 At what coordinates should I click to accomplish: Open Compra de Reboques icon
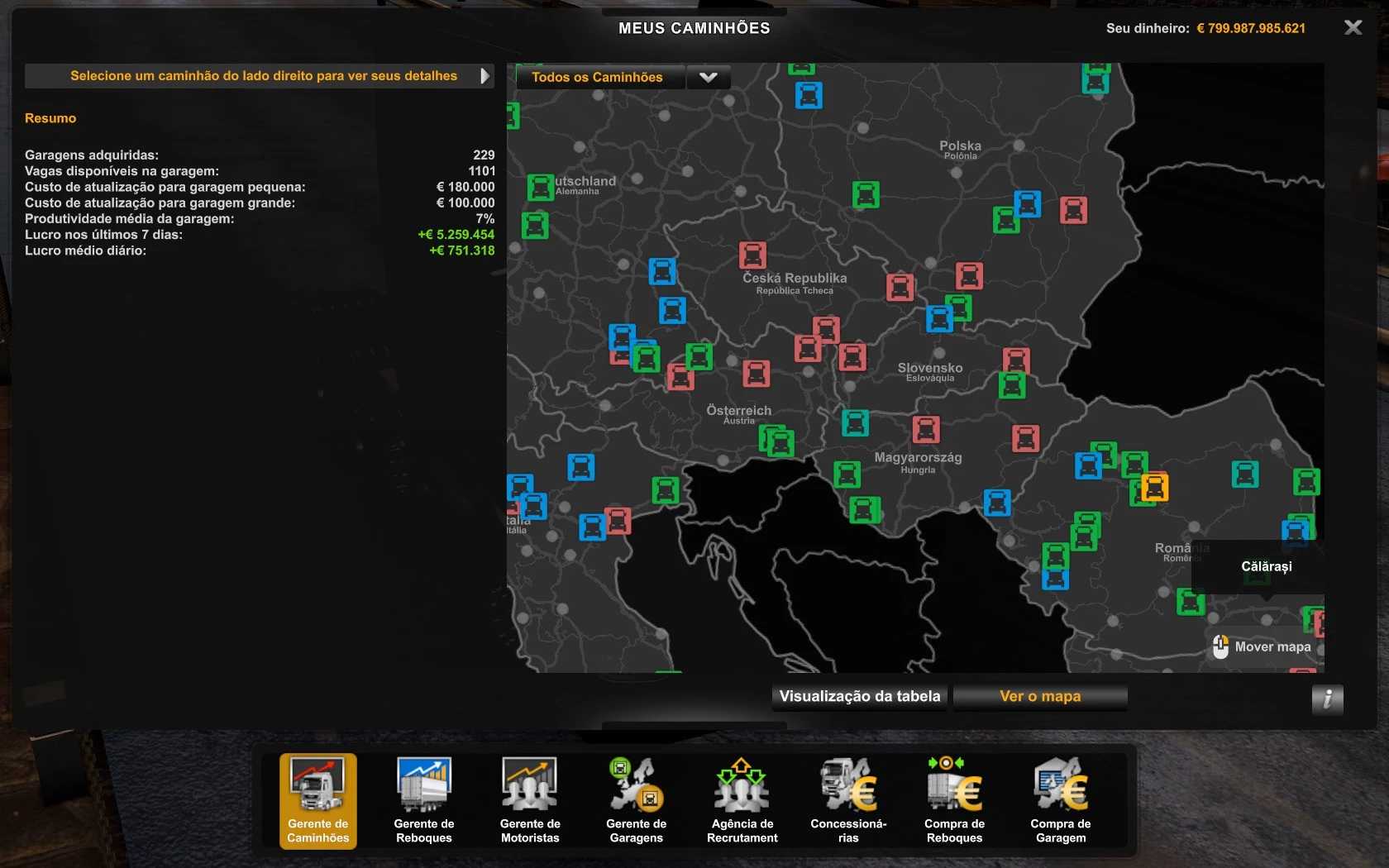point(954,800)
